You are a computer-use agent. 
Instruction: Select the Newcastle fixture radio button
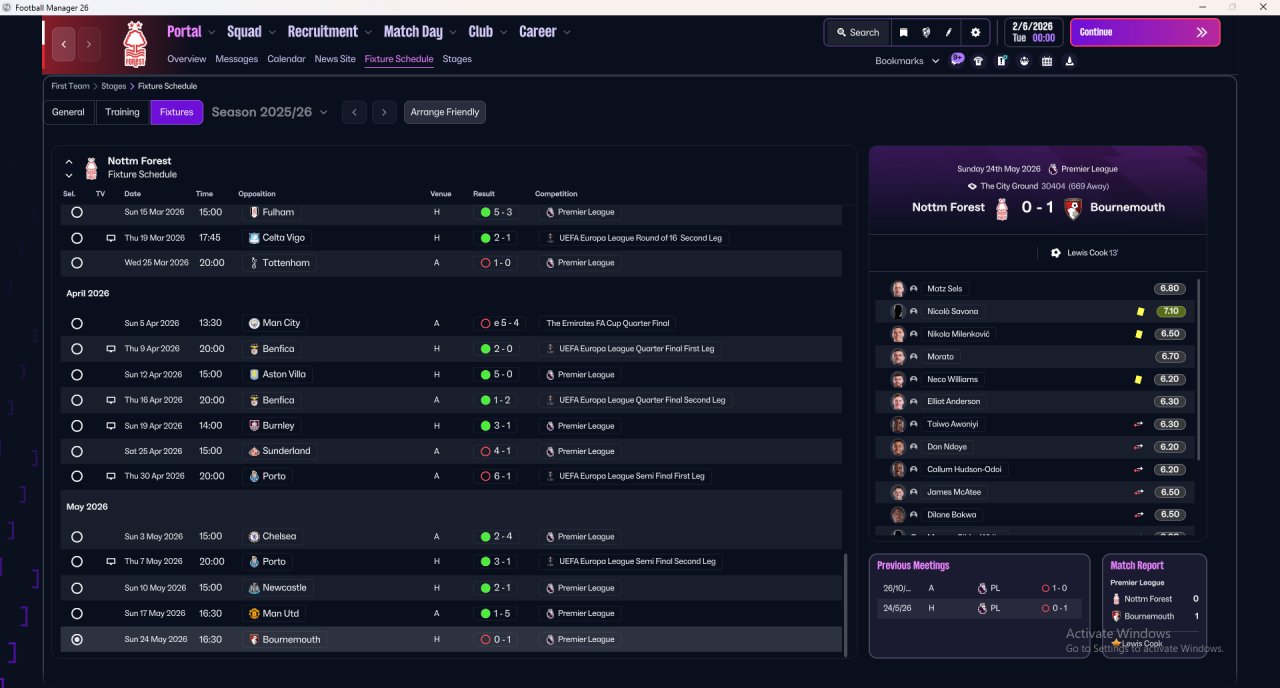tap(77, 588)
